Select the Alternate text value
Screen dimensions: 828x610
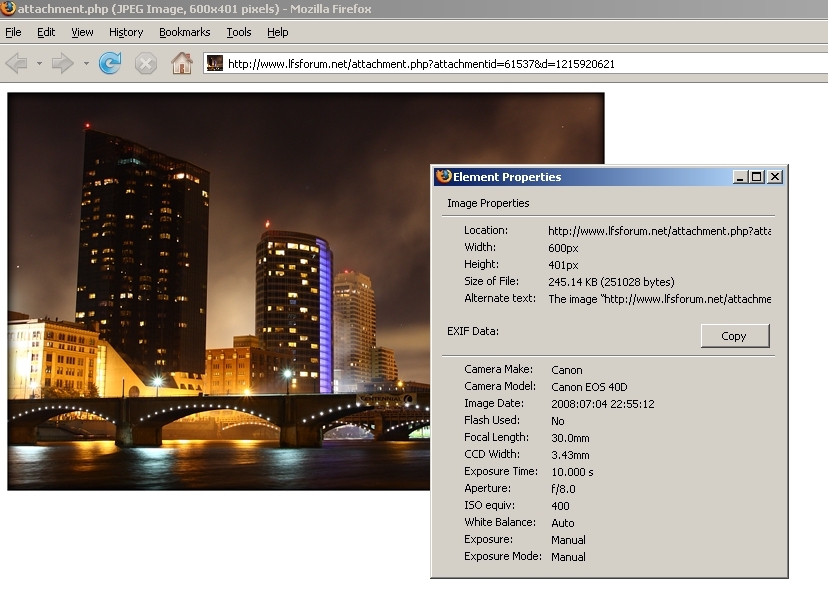click(x=659, y=299)
